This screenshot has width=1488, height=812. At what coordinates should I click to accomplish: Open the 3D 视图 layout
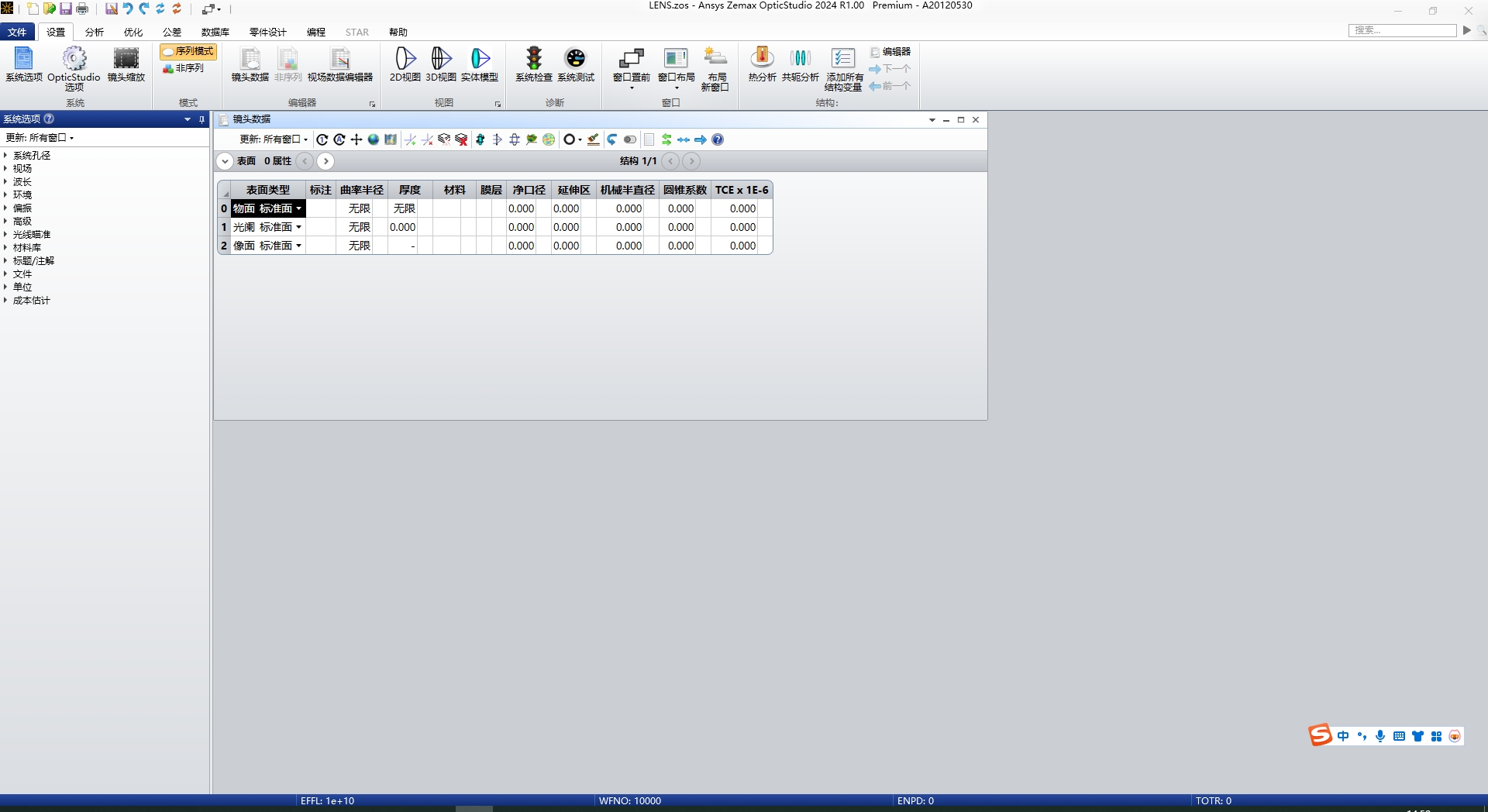tap(440, 66)
